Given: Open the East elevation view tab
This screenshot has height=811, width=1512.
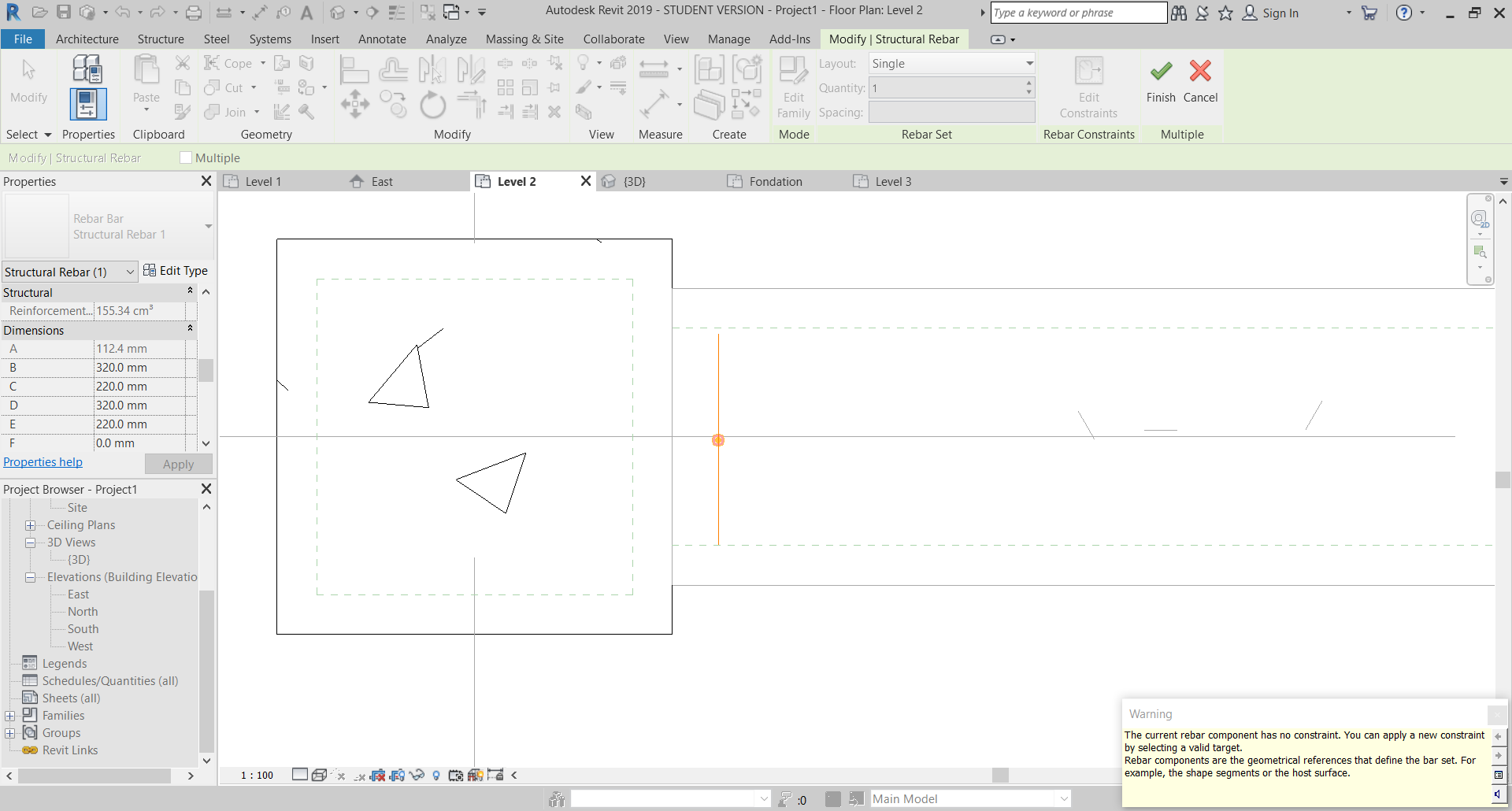Looking at the screenshot, I should click(x=381, y=181).
